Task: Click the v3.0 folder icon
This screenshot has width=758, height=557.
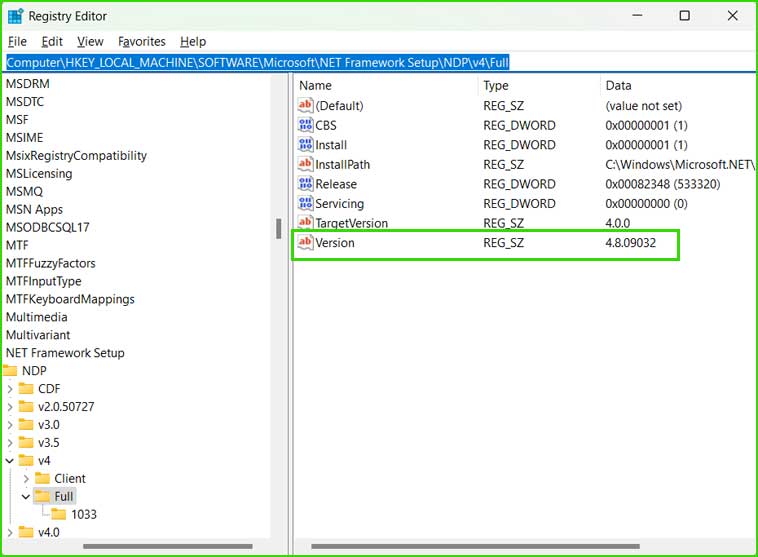Action: click(x=26, y=424)
